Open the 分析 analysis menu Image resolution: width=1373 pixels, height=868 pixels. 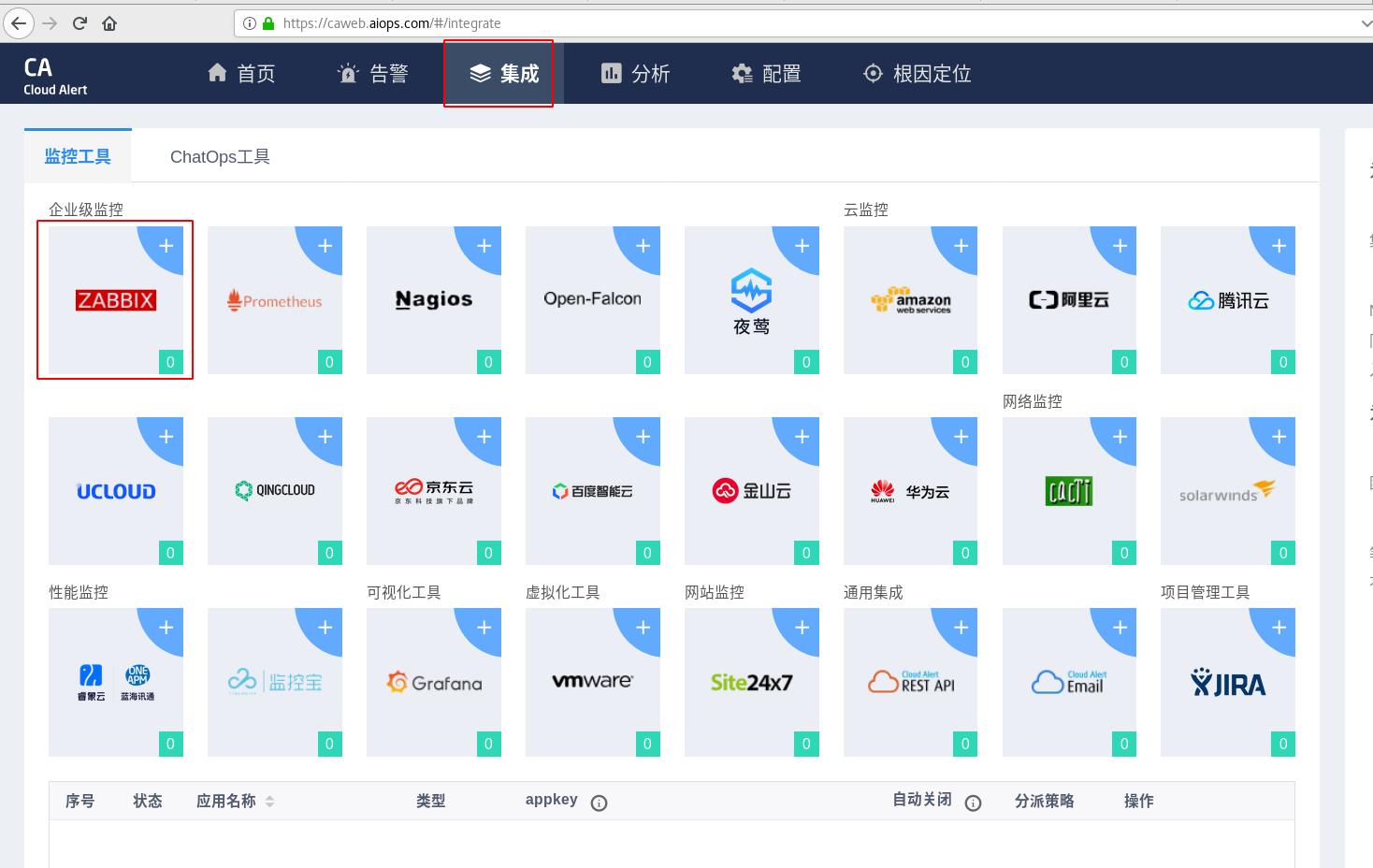[x=635, y=74]
